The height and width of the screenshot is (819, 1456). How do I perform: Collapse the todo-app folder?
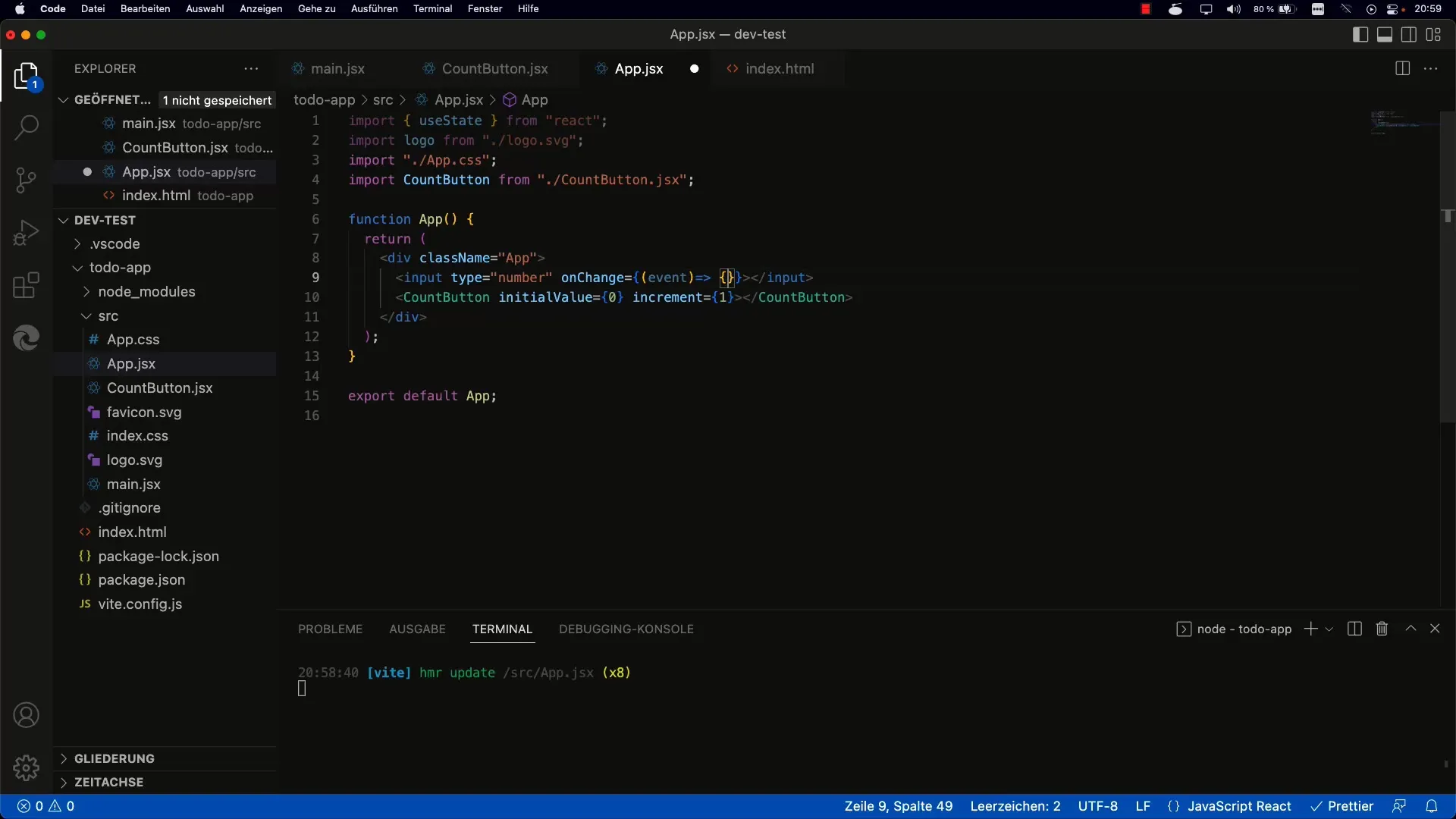120,268
